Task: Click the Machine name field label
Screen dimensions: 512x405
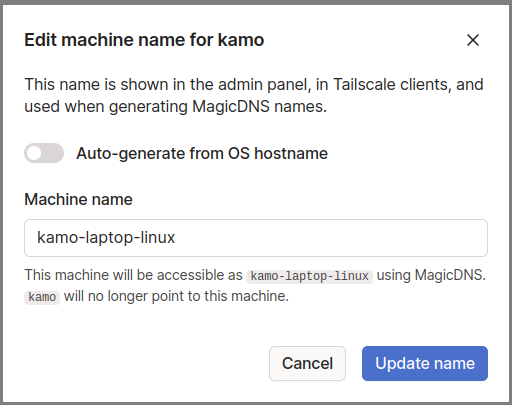Action: [x=78, y=199]
